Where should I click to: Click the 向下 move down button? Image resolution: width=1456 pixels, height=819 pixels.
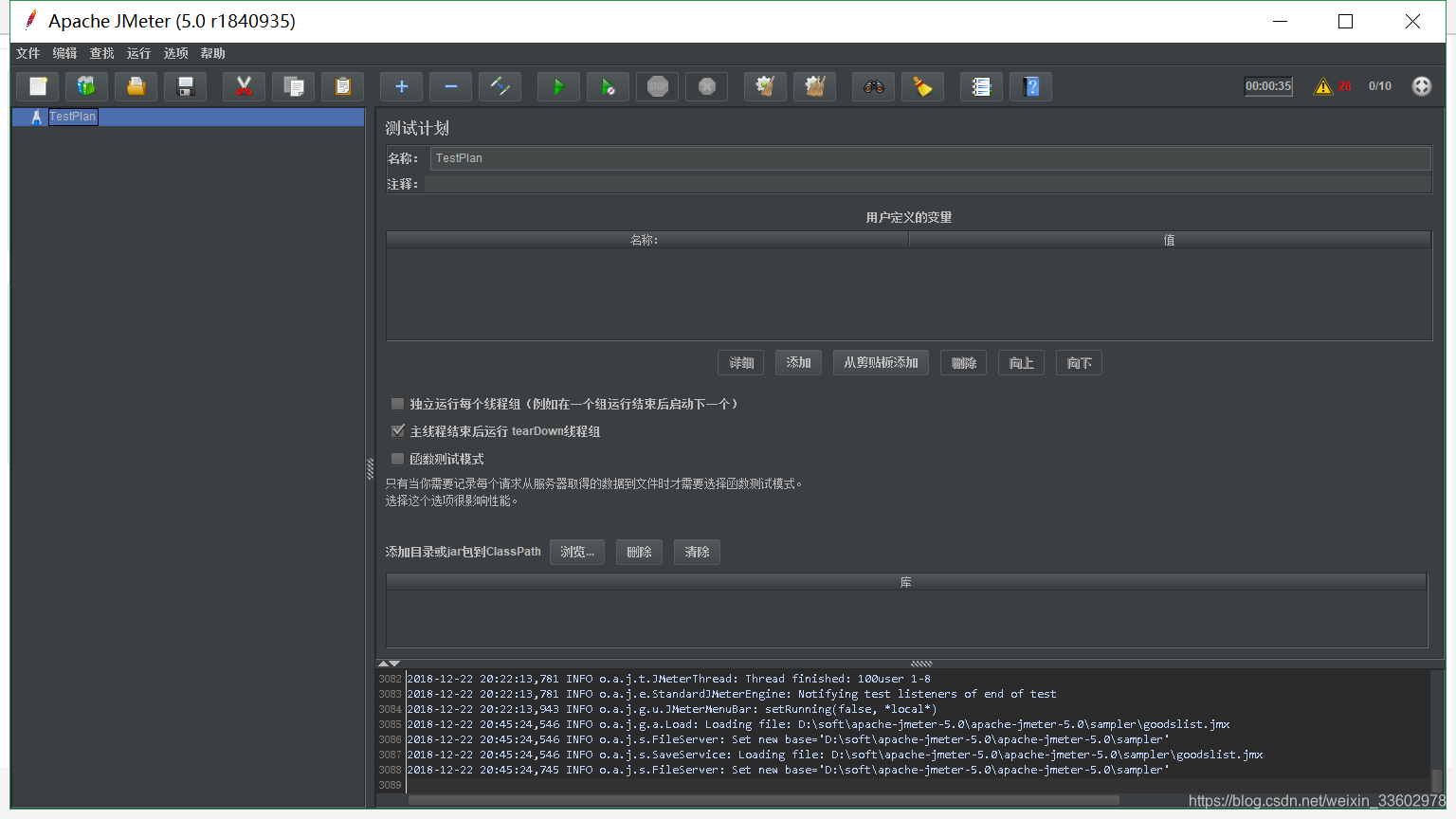tap(1079, 363)
